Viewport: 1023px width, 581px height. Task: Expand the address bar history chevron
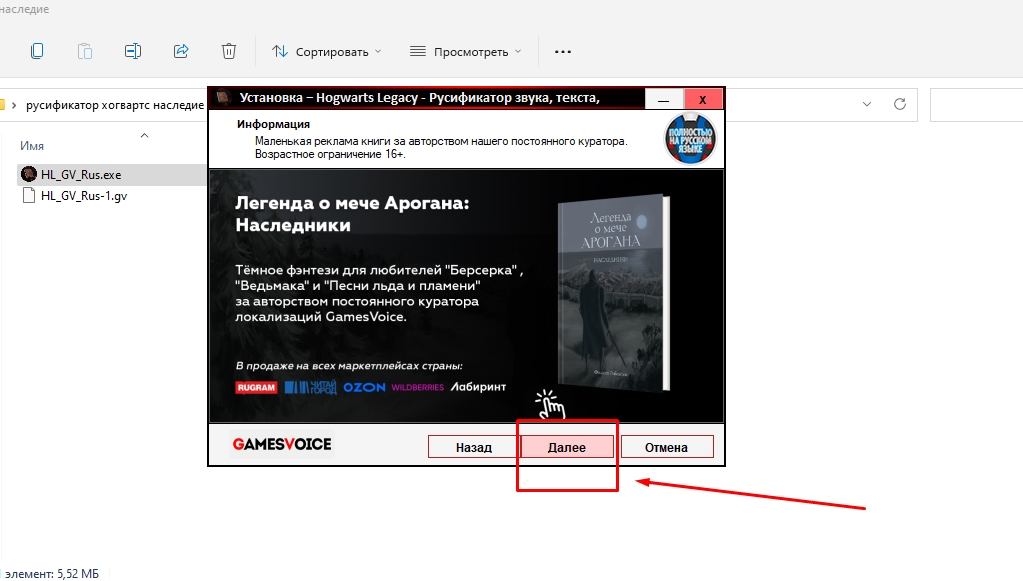866,104
